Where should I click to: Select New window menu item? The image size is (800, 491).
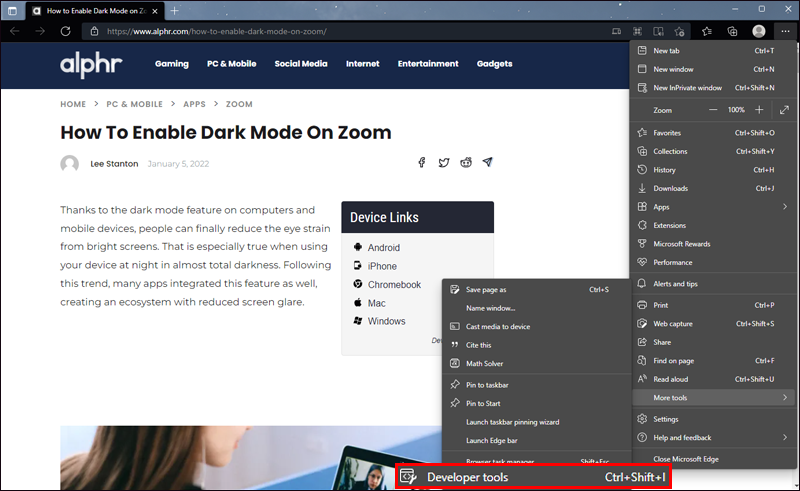click(x=714, y=69)
